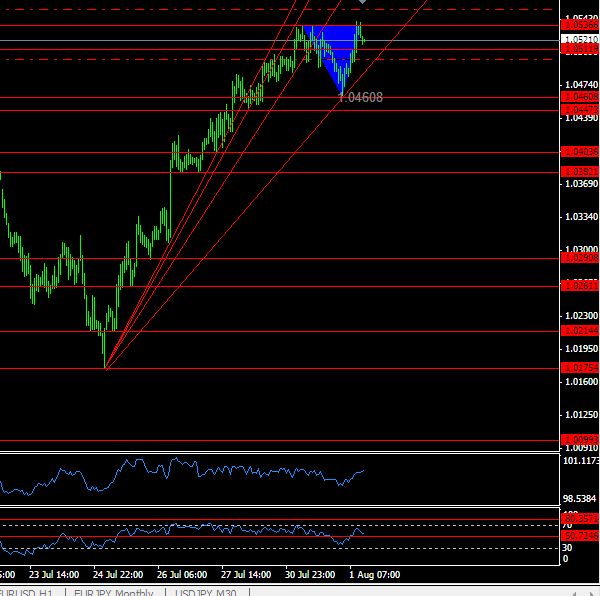
Task: Click the red 1.01754 price label
Action: (580, 368)
